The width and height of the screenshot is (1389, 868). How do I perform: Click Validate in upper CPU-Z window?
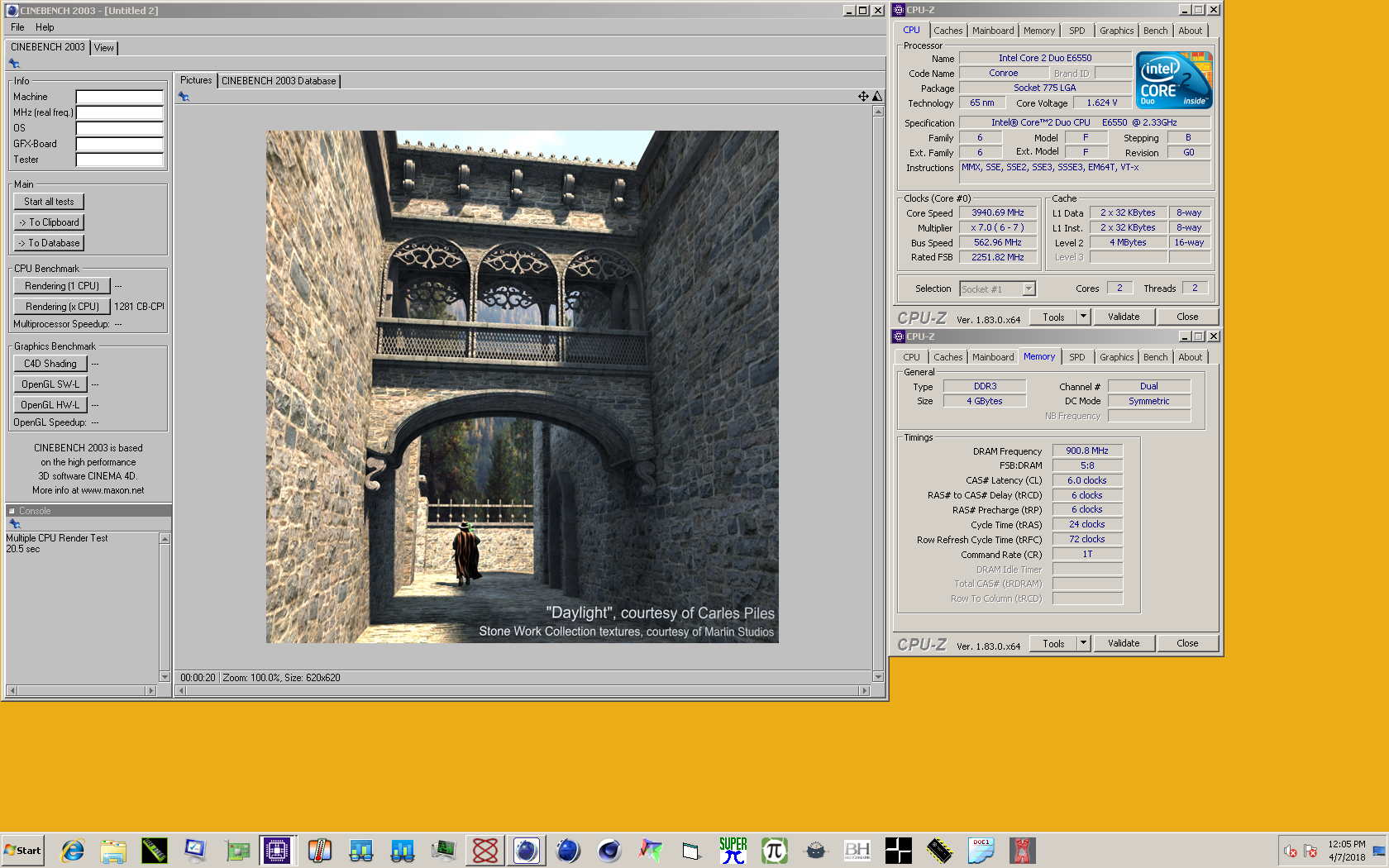(x=1124, y=317)
